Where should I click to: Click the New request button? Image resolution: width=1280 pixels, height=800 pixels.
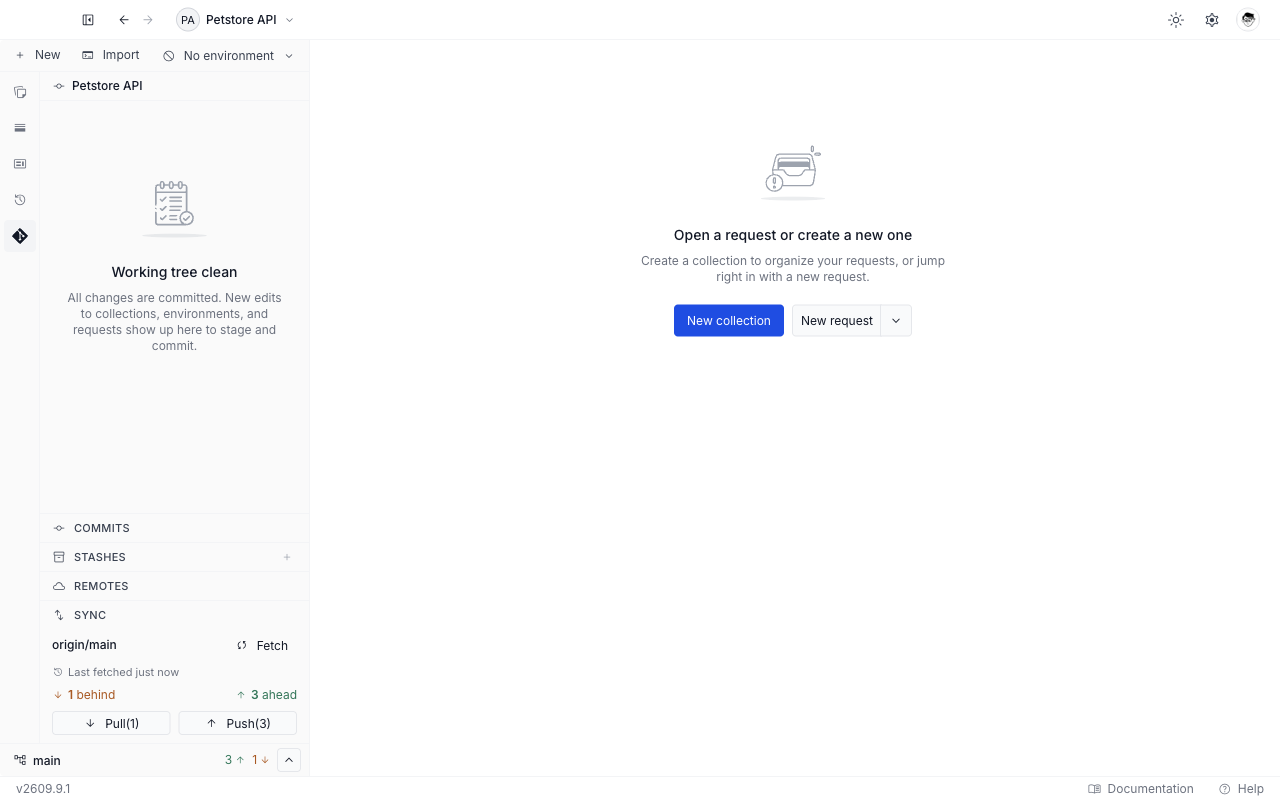[837, 321]
